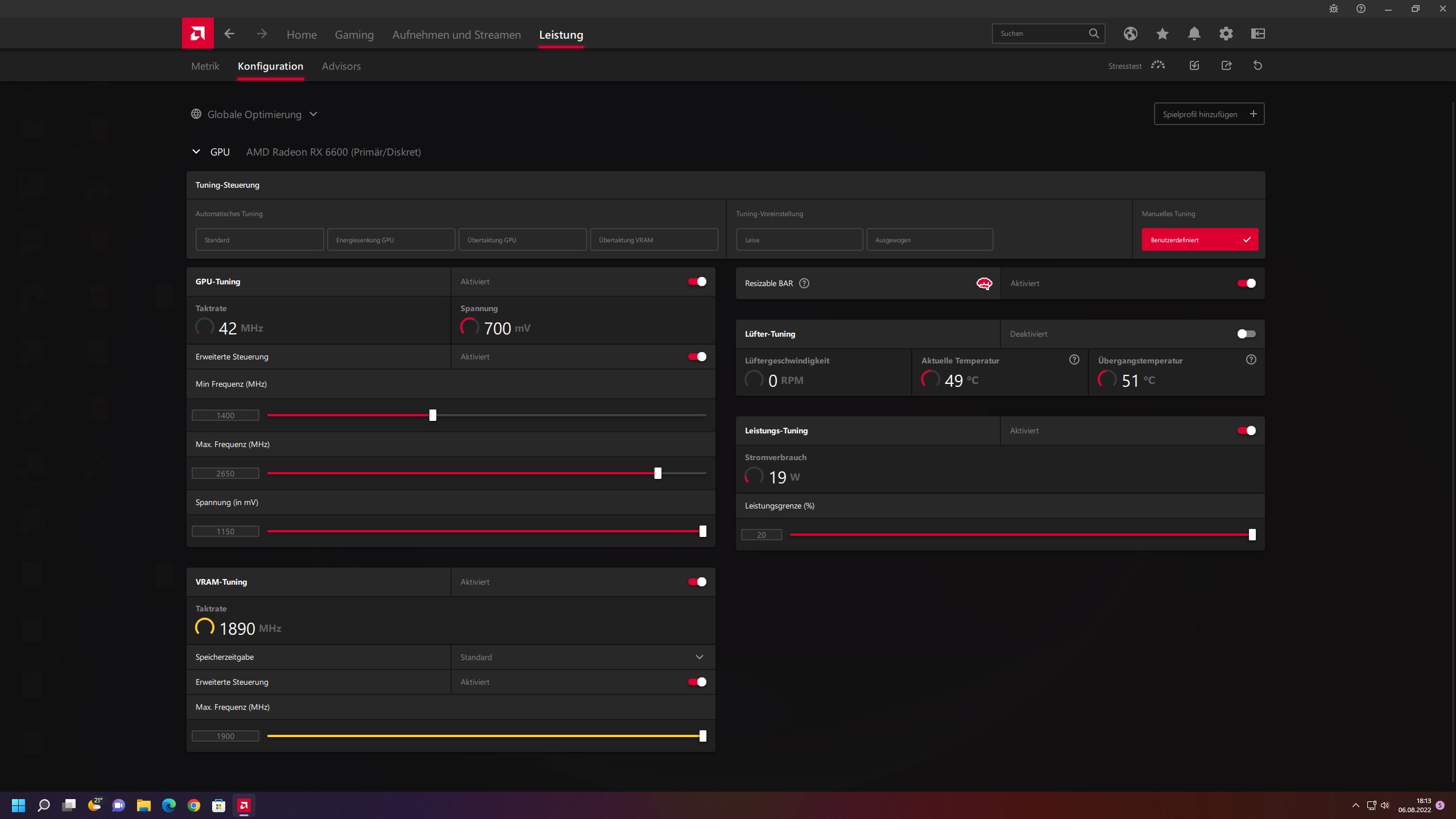The height and width of the screenshot is (819, 1456).
Task: Collapse the GPU section chevron
Action: [x=196, y=152]
